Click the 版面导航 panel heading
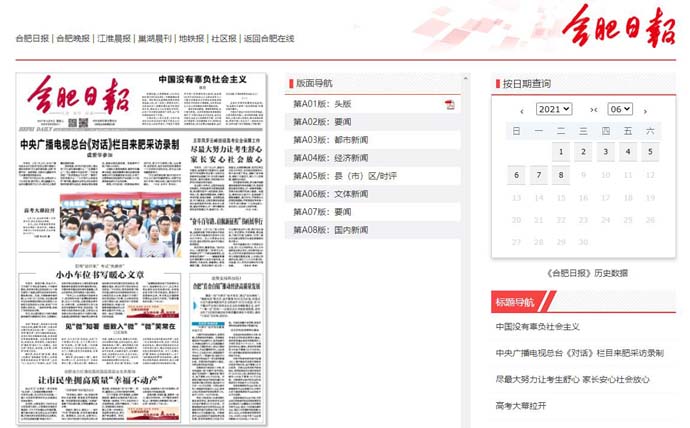The image size is (690, 428). pos(314,83)
